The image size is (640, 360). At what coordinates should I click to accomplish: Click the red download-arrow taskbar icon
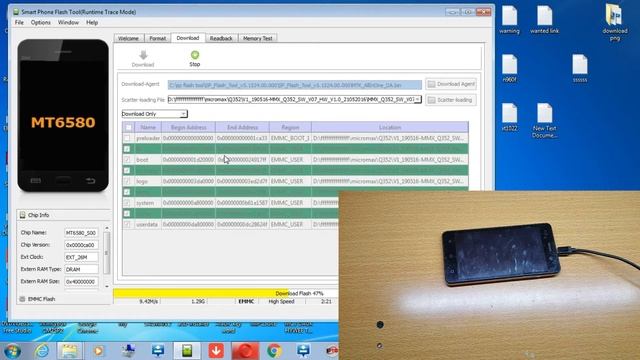pos(216,351)
